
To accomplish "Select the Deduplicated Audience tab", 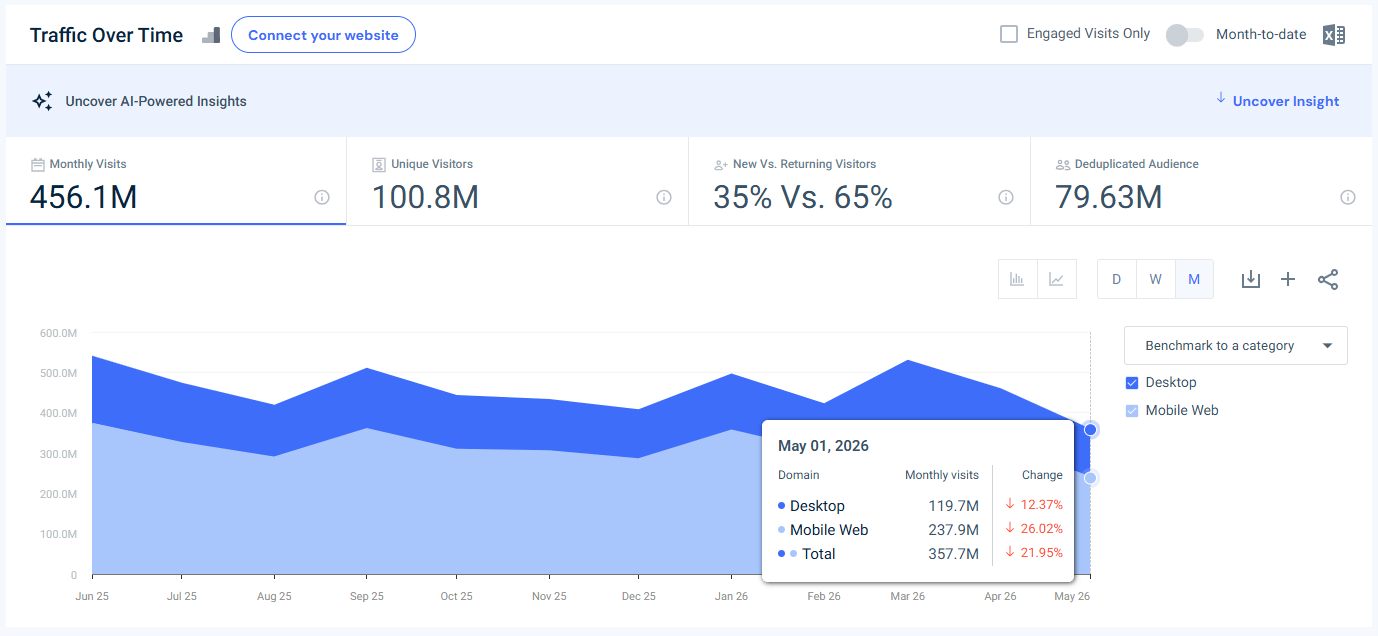I will point(1201,182).
